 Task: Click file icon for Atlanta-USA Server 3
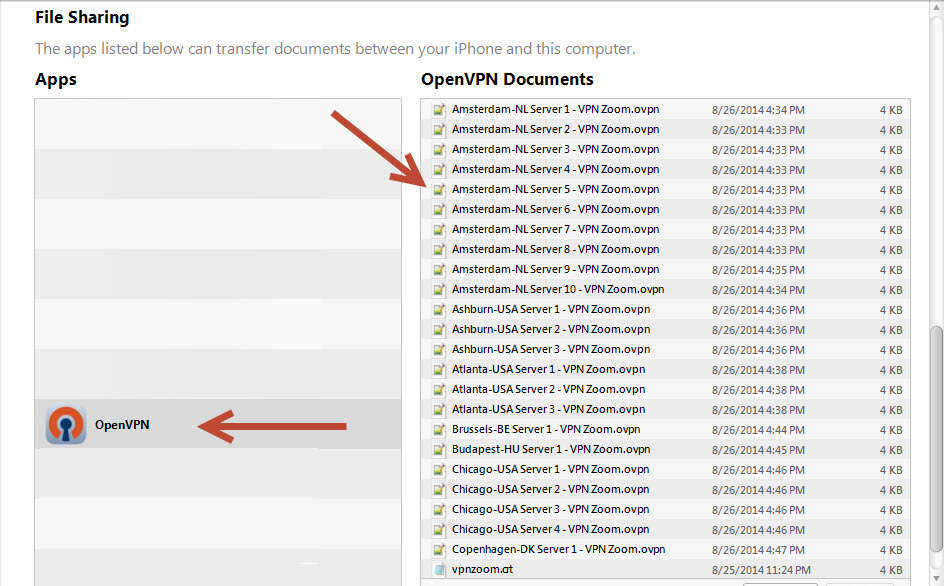(x=439, y=410)
